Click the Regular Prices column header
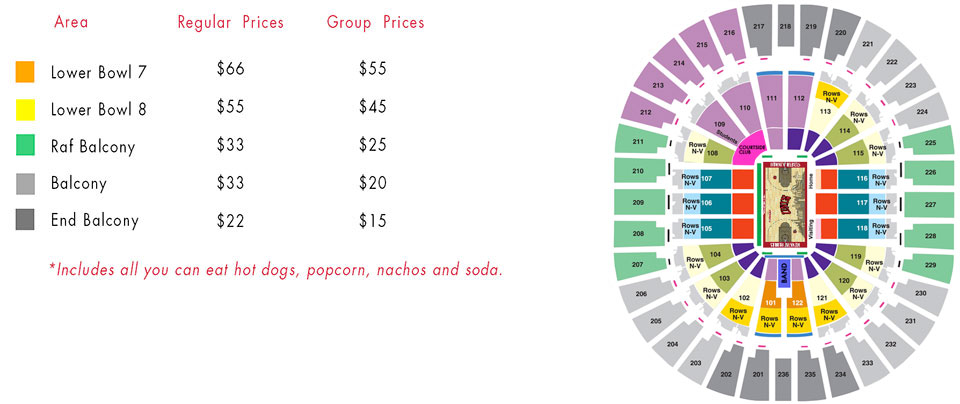Image resolution: width=960 pixels, height=404 pixels. click(231, 23)
